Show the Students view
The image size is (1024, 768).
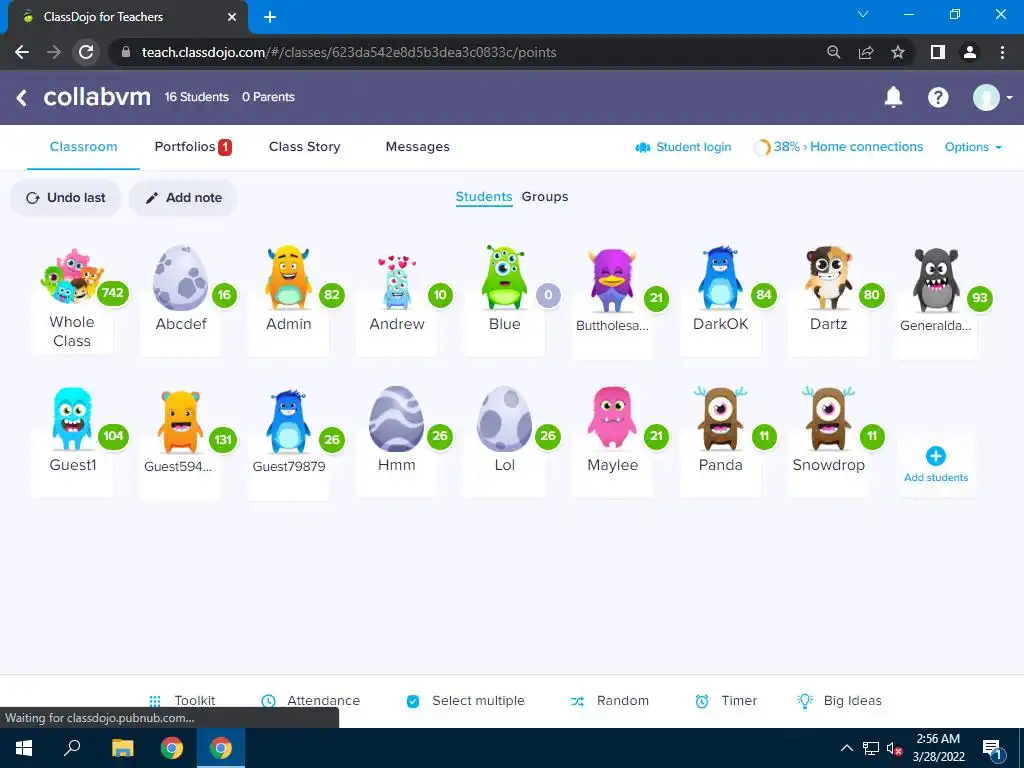pos(484,197)
